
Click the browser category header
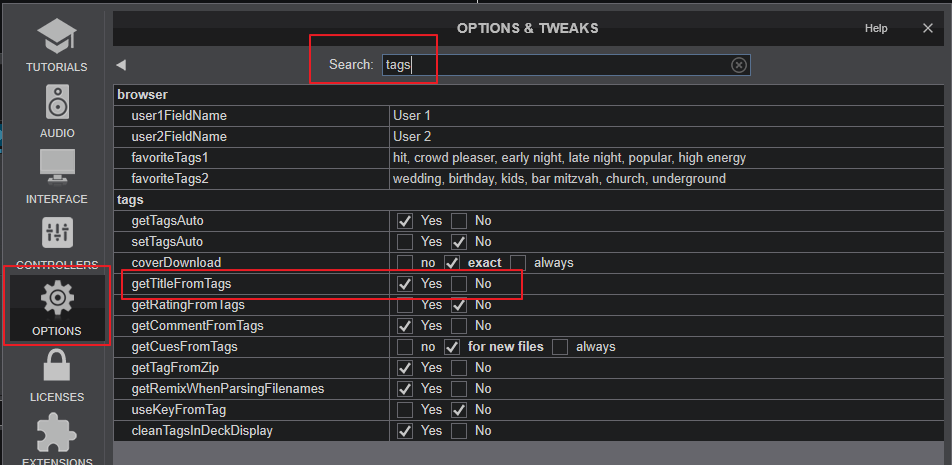142,95
